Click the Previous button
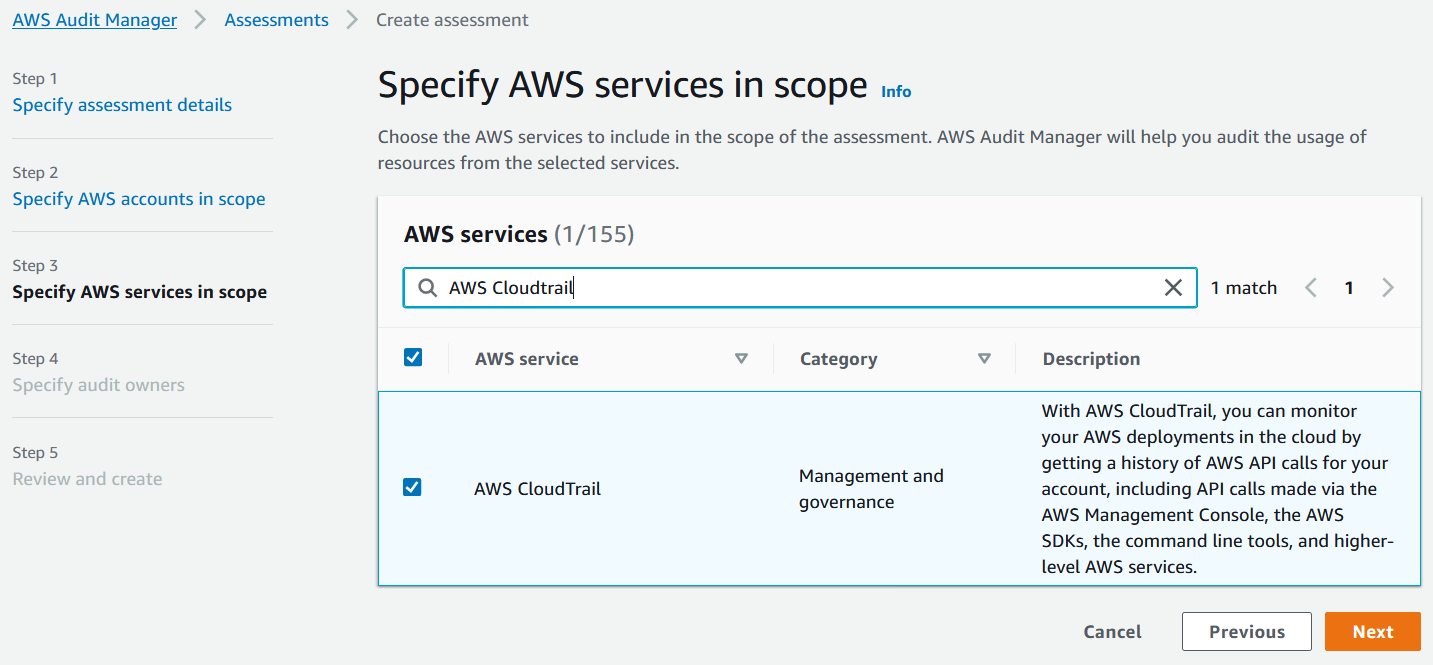The width and height of the screenshot is (1433, 665). [1247, 632]
